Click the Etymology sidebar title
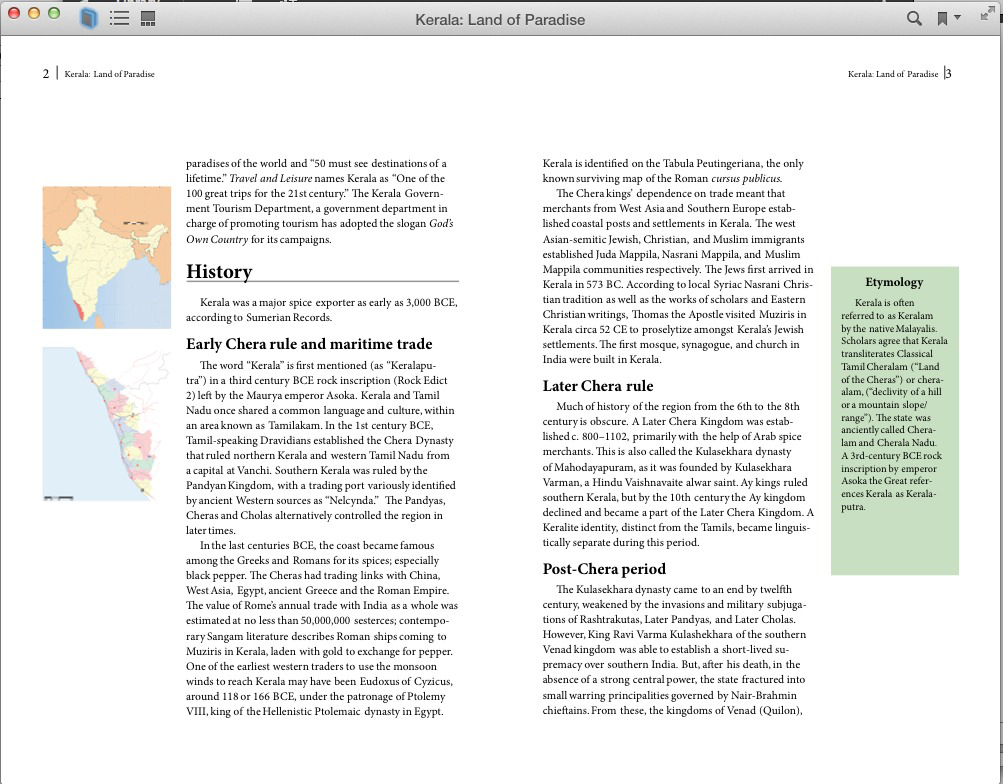1003x784 pixels. 894,282
